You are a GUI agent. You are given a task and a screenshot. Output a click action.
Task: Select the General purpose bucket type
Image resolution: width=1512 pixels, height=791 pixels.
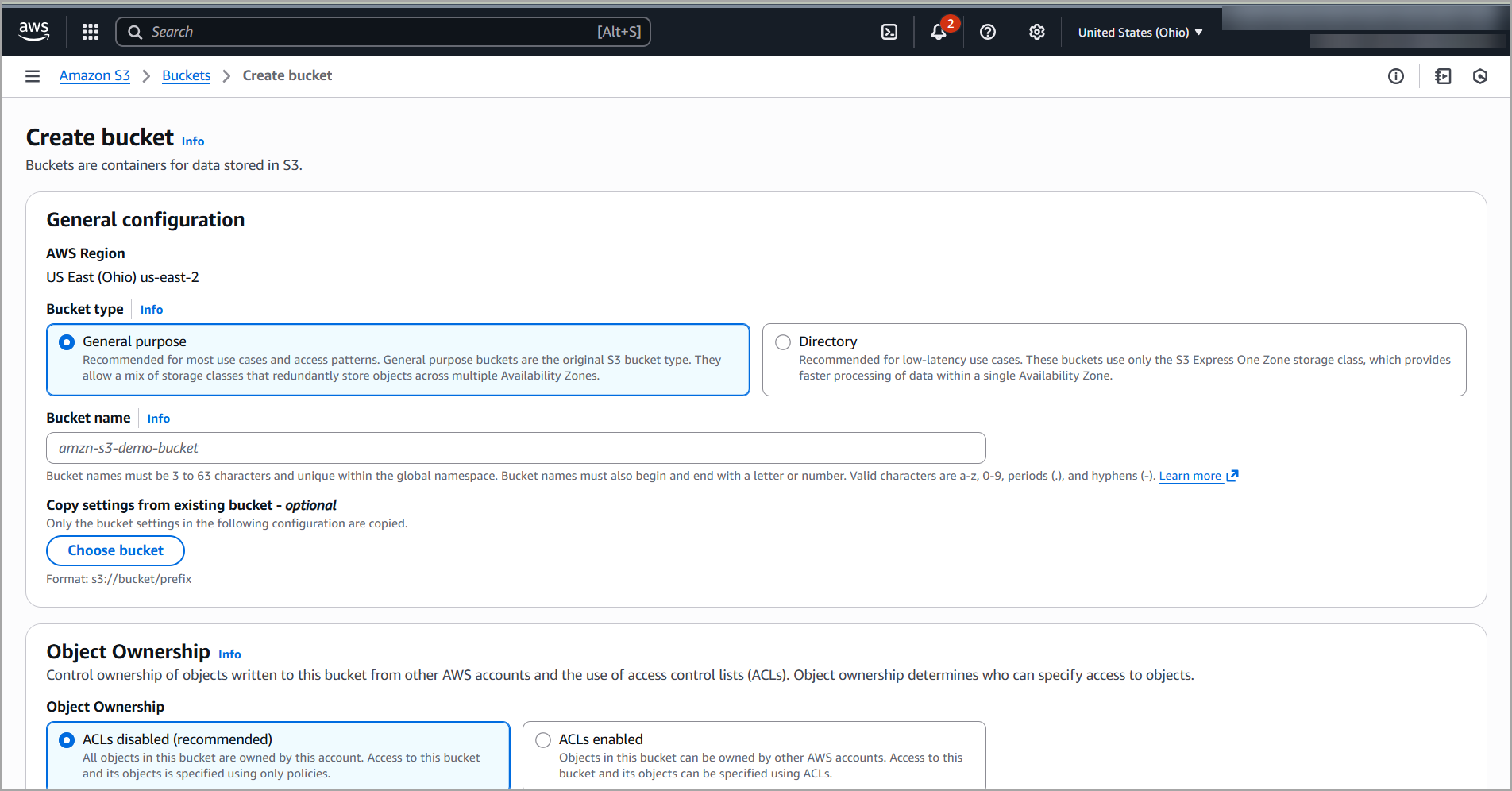click(66, 341)
